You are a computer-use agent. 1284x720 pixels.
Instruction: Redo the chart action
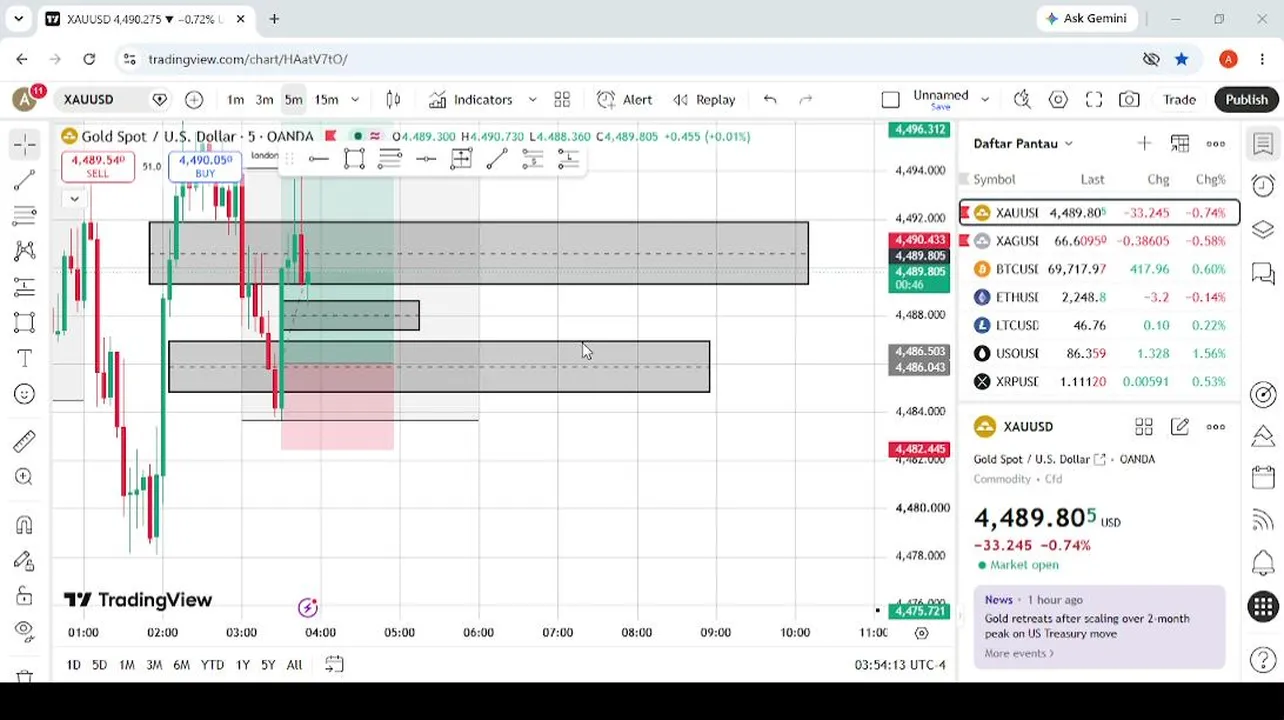pos(806,99)
